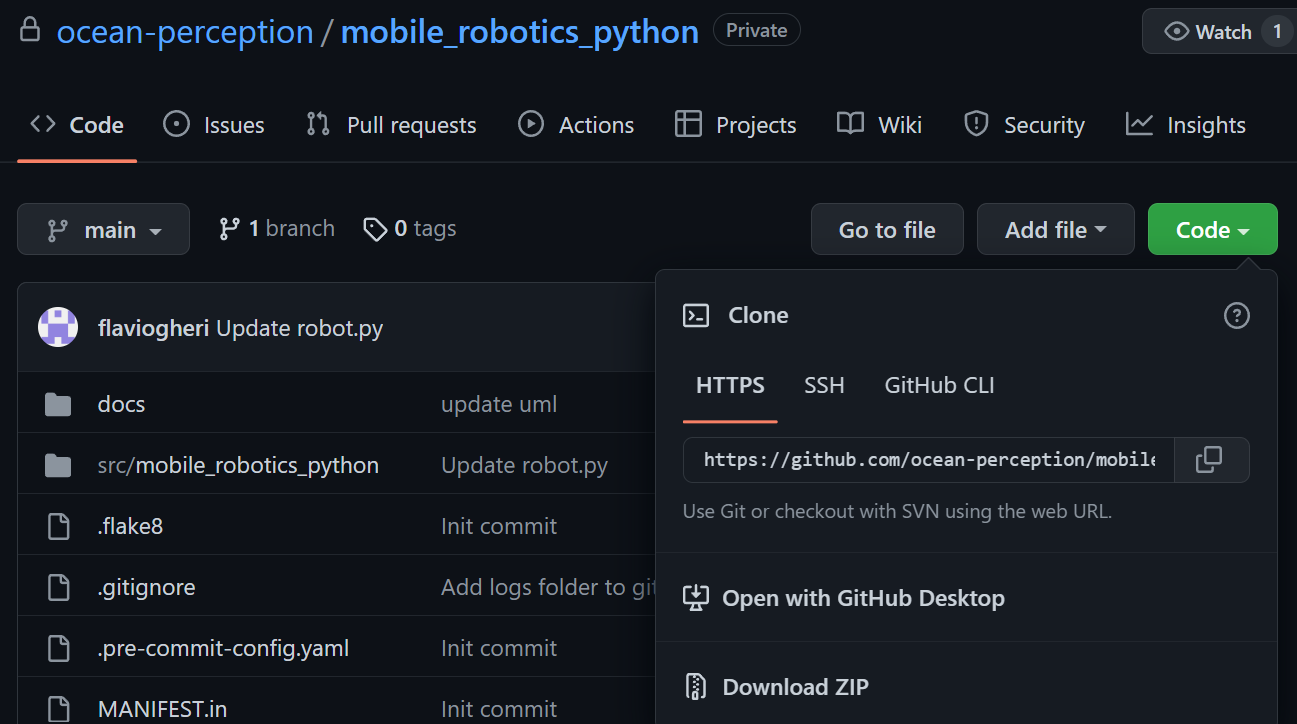Open the Pull requests tab

[x=391, y=125]
